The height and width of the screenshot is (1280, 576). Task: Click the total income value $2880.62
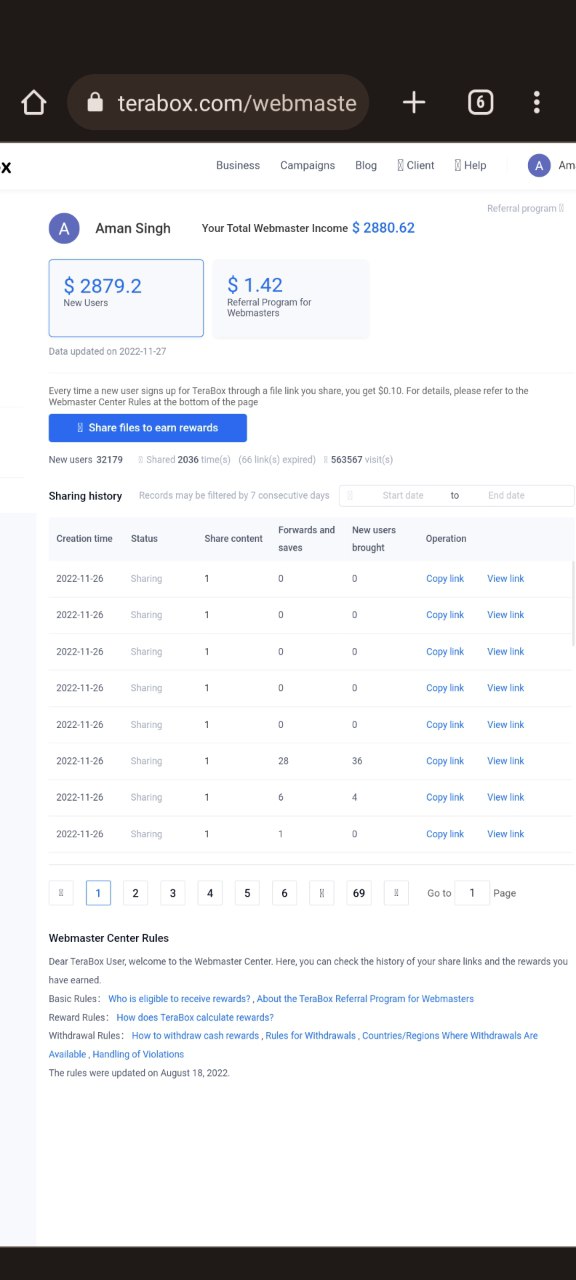pos(383,228)
